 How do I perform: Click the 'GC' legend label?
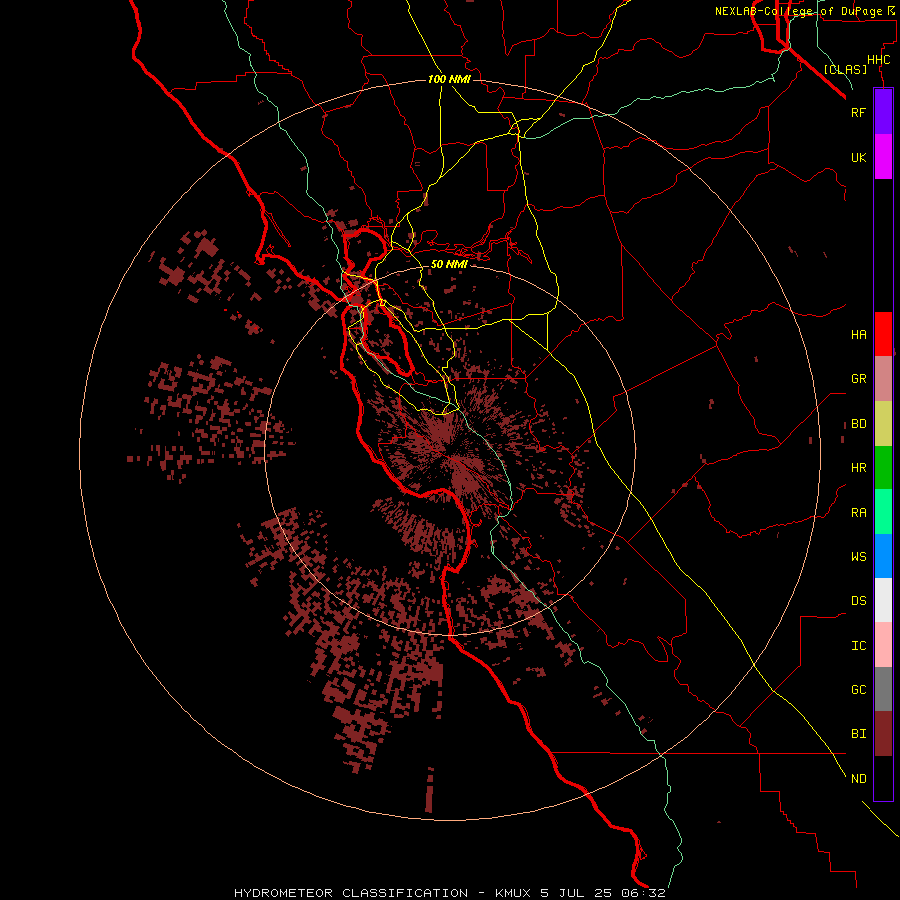click(858, 690)
